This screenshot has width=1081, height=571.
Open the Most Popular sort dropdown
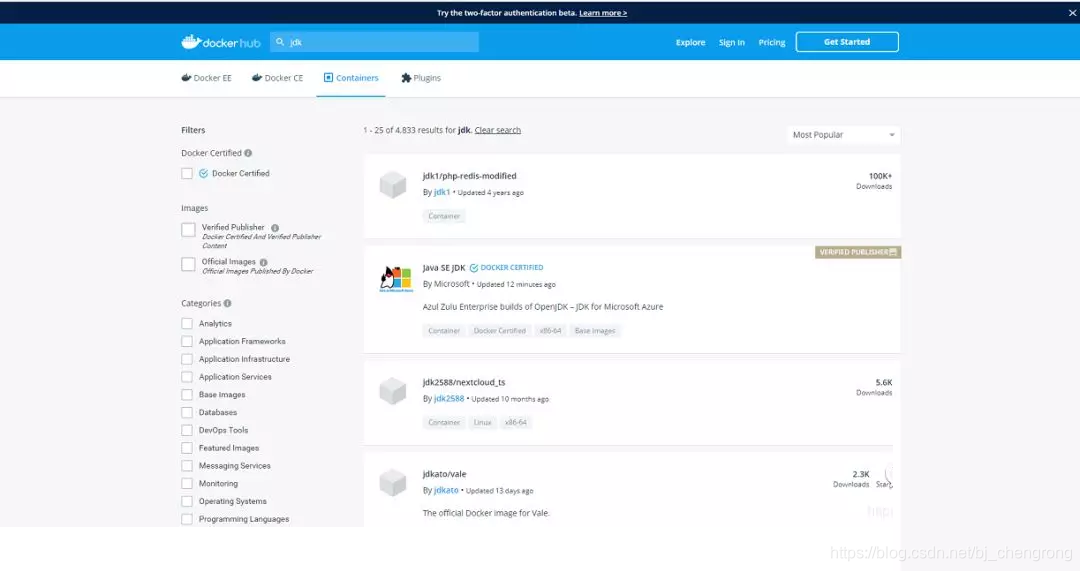tap(843, 135)
